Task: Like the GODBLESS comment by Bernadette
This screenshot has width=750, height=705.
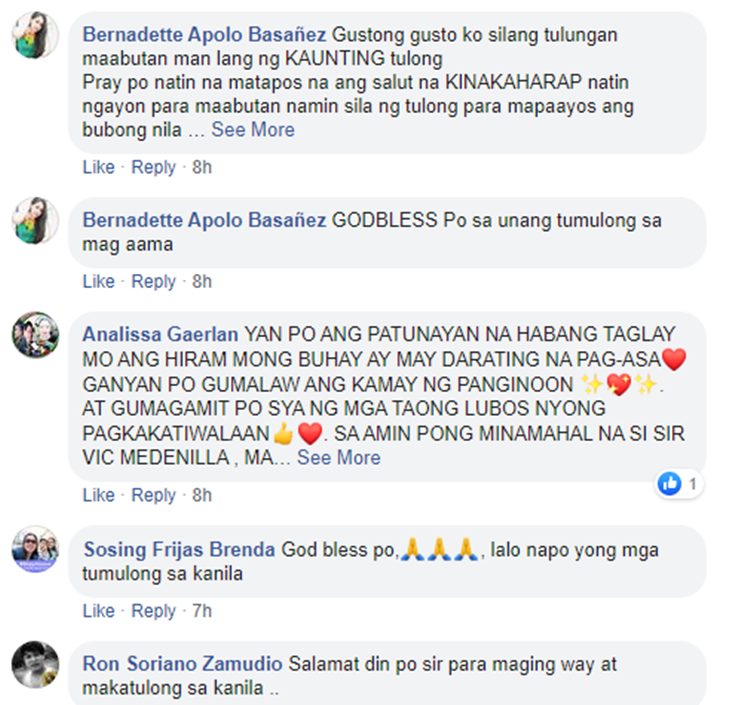Action: point(99,281)
